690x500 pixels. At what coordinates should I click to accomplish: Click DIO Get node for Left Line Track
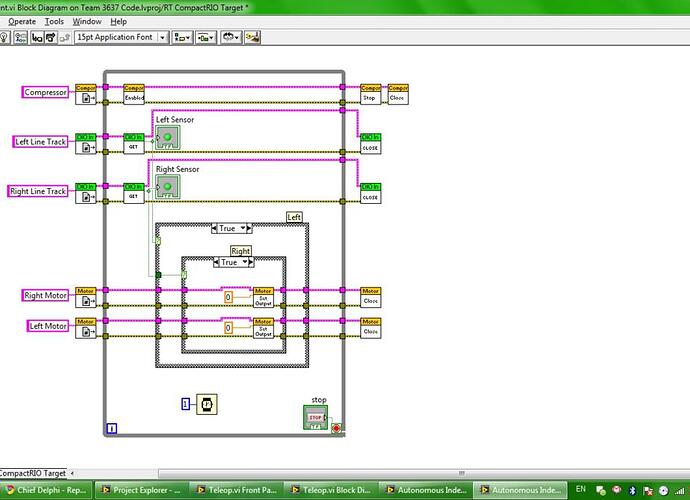pos(134,143)
